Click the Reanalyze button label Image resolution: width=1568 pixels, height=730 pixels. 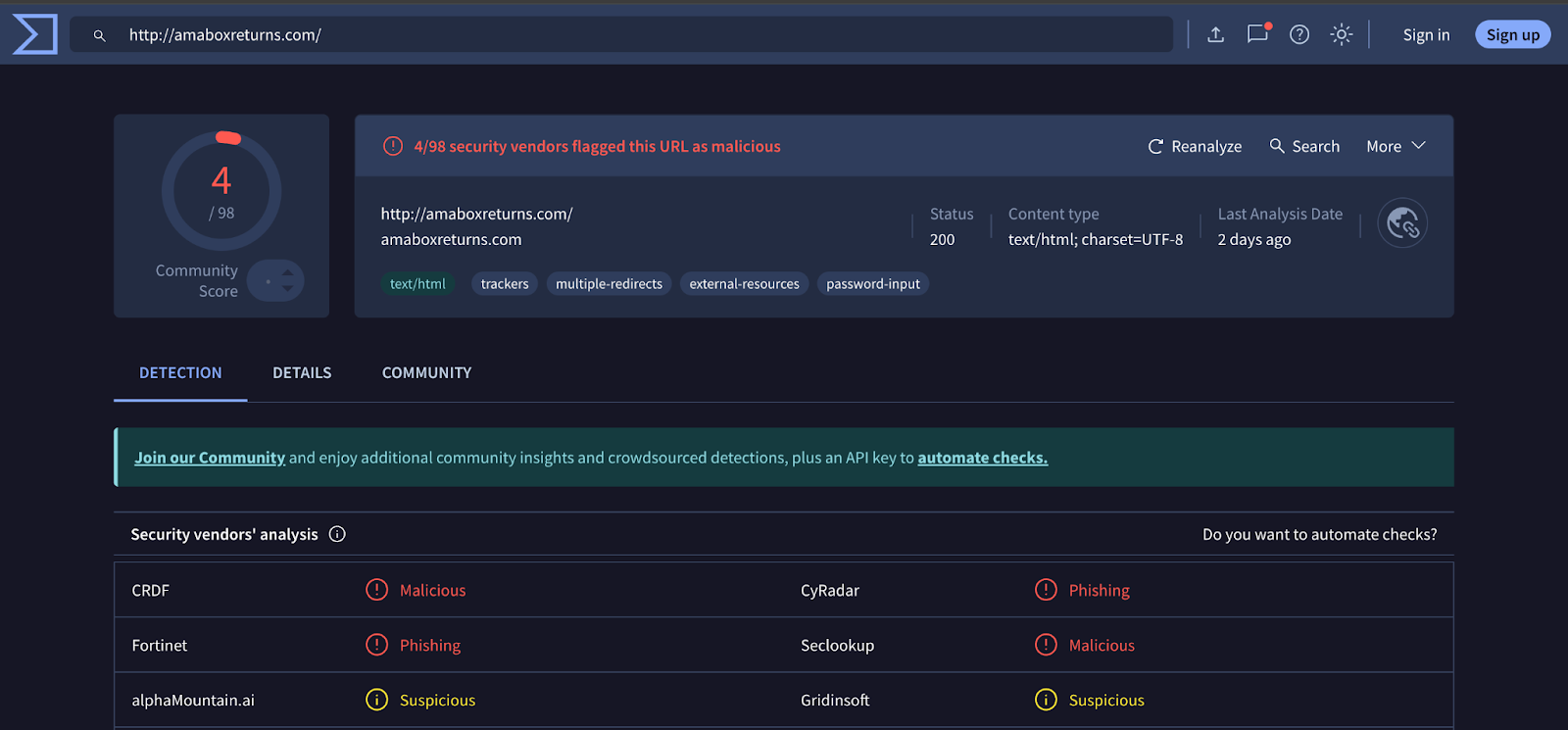1206,146
